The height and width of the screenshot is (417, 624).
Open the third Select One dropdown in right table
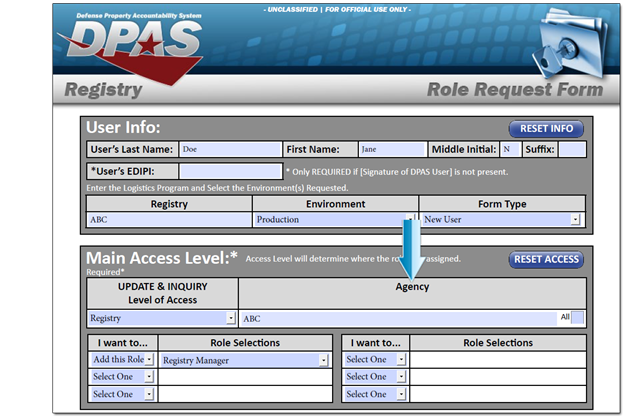(375, 394)
